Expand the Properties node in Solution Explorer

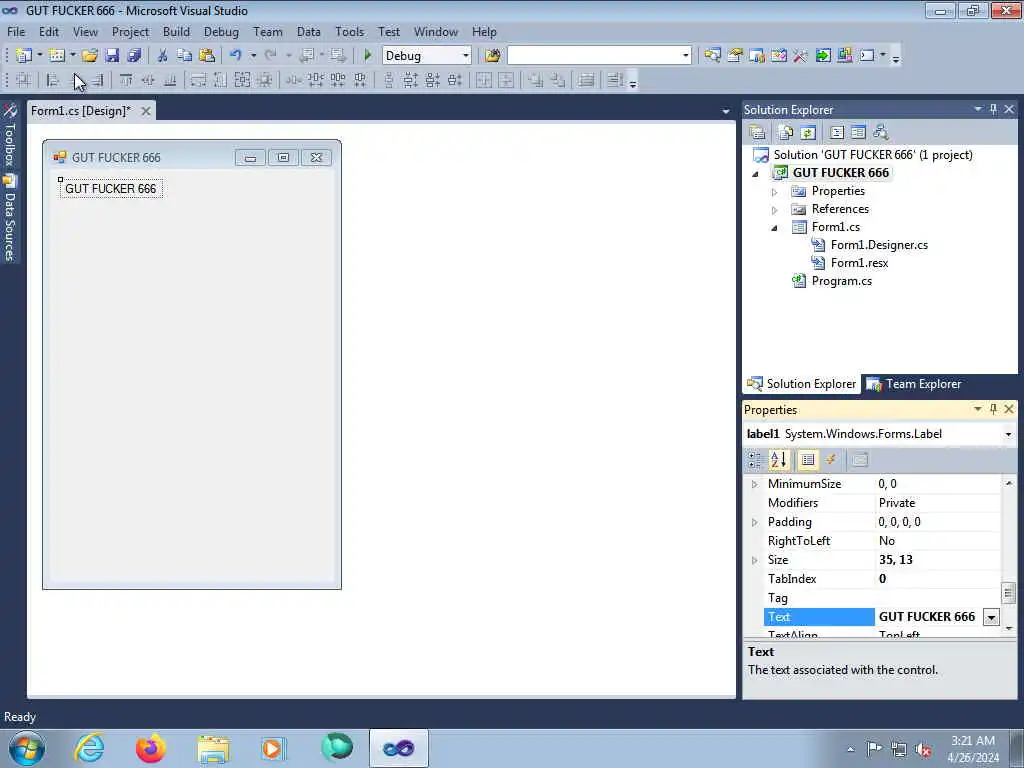coord(775,192)
